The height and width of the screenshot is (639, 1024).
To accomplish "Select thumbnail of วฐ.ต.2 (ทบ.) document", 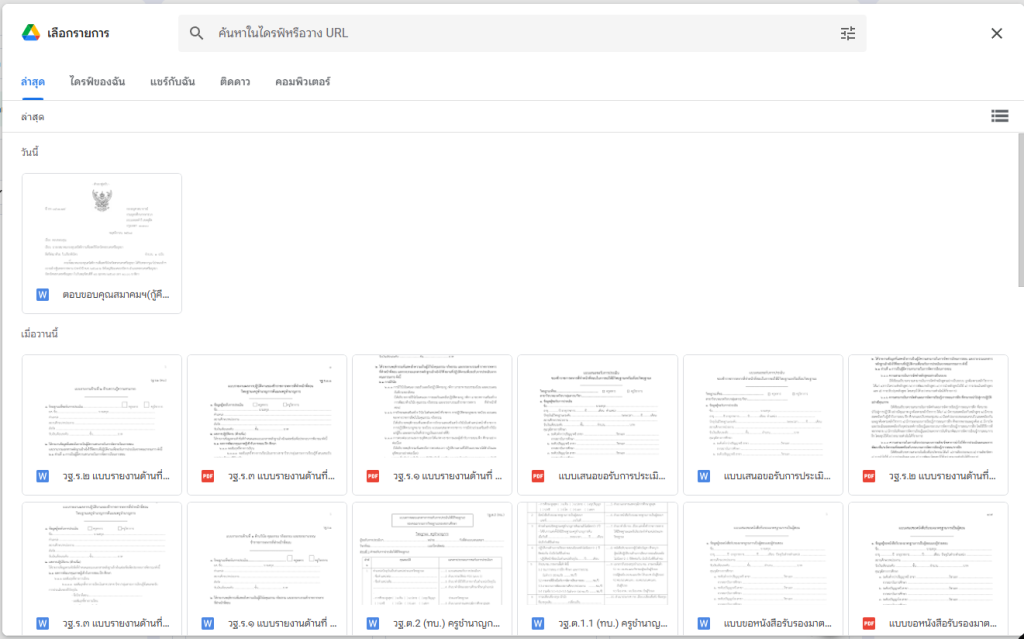I will [432, 554].
